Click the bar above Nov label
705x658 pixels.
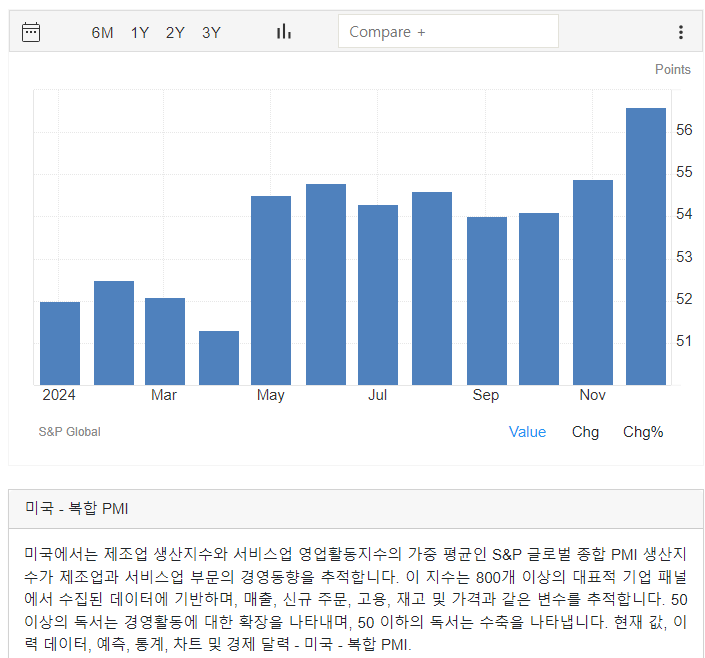click(x=593, y=282)
